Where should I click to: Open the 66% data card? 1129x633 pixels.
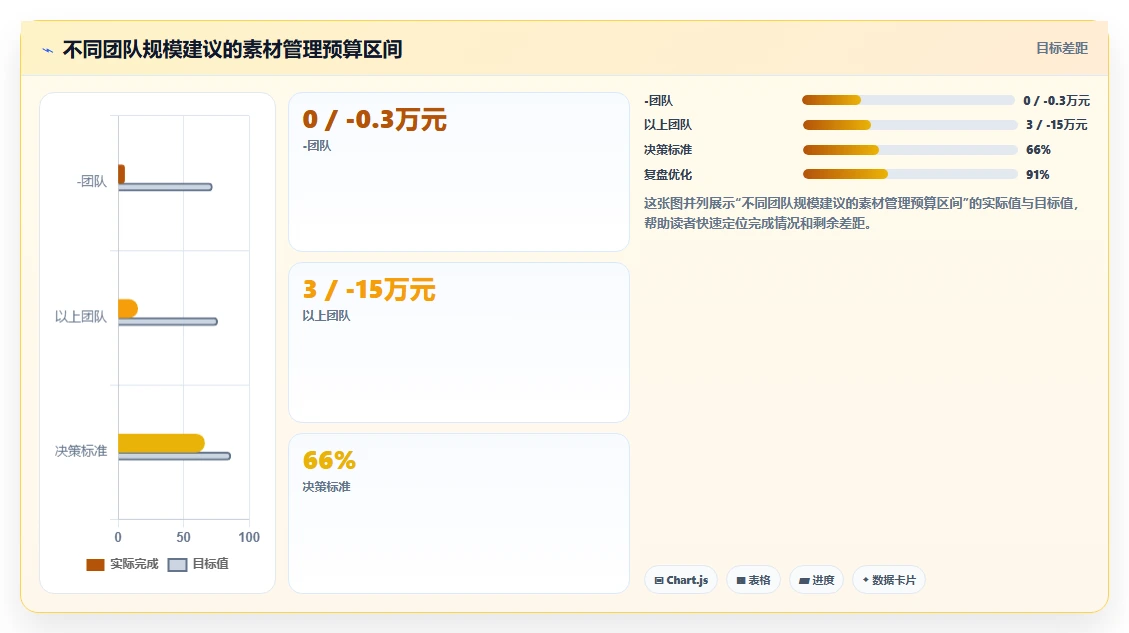[459, 513]
